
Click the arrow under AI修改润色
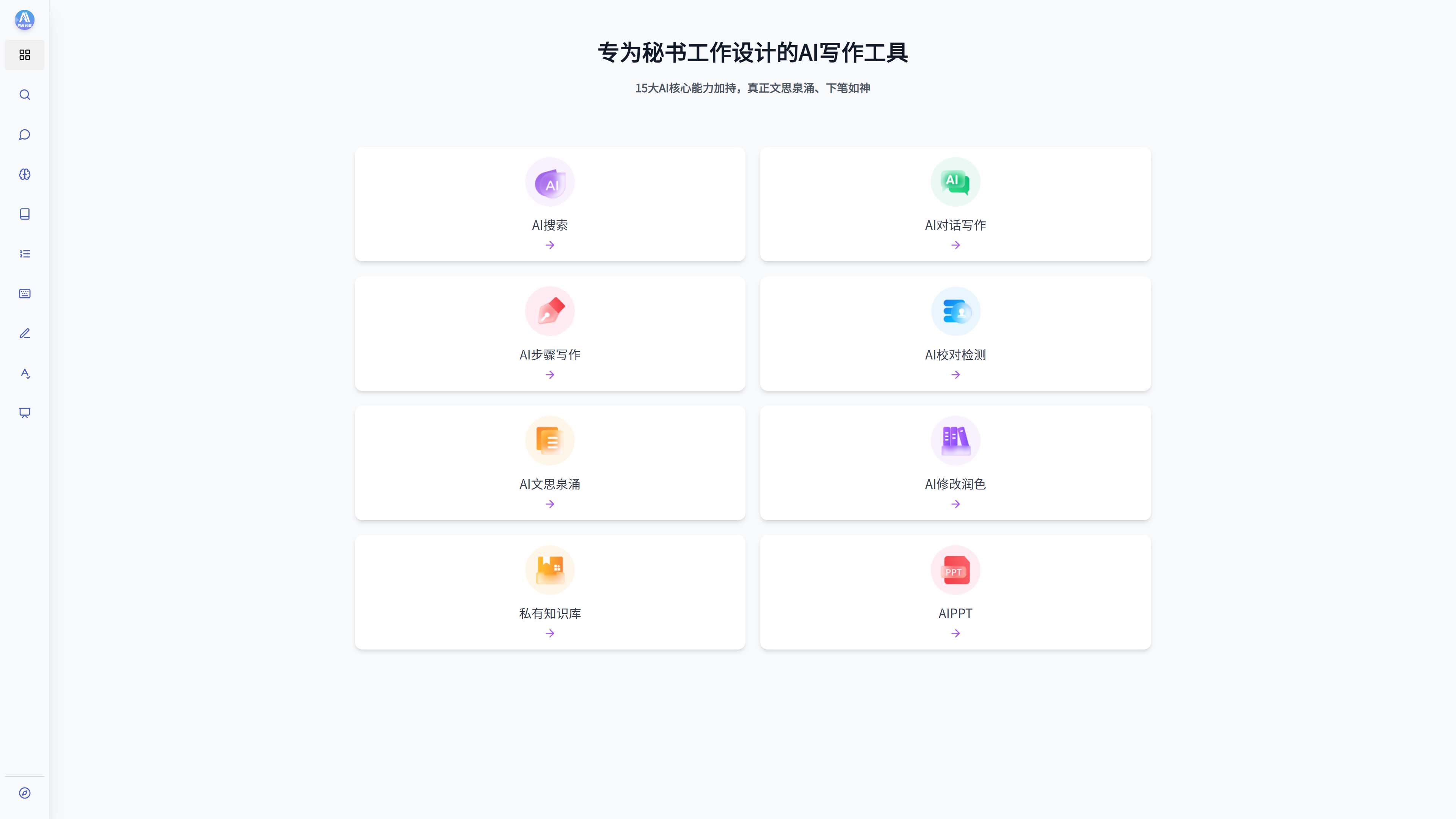955,504
